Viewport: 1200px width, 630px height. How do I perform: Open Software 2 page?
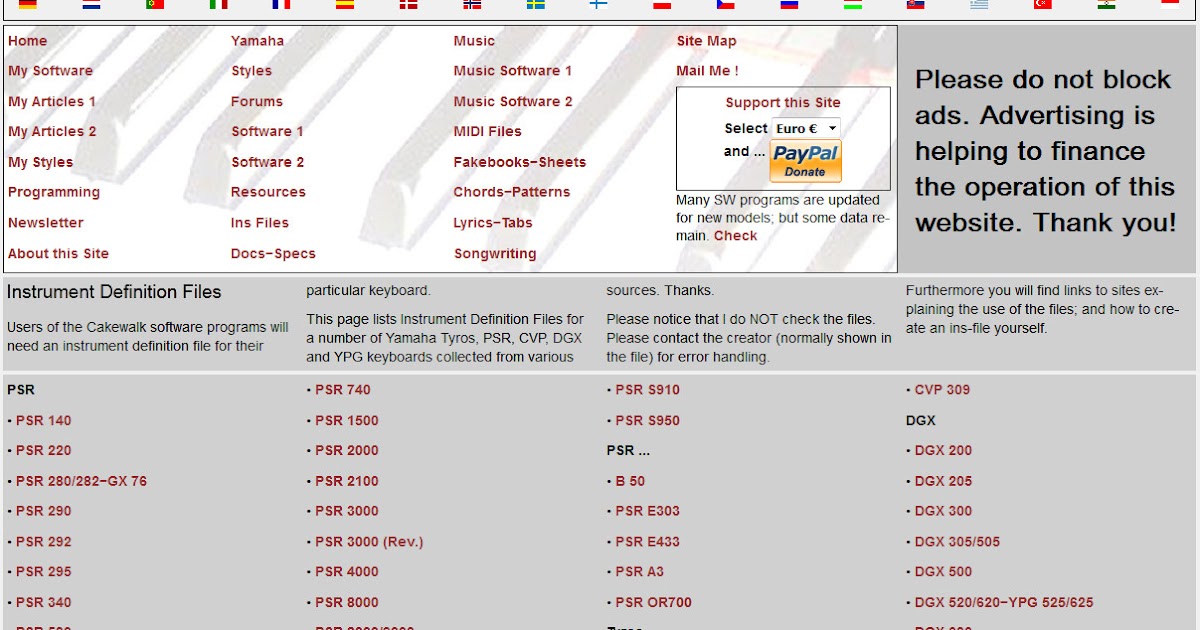point(267,162)
